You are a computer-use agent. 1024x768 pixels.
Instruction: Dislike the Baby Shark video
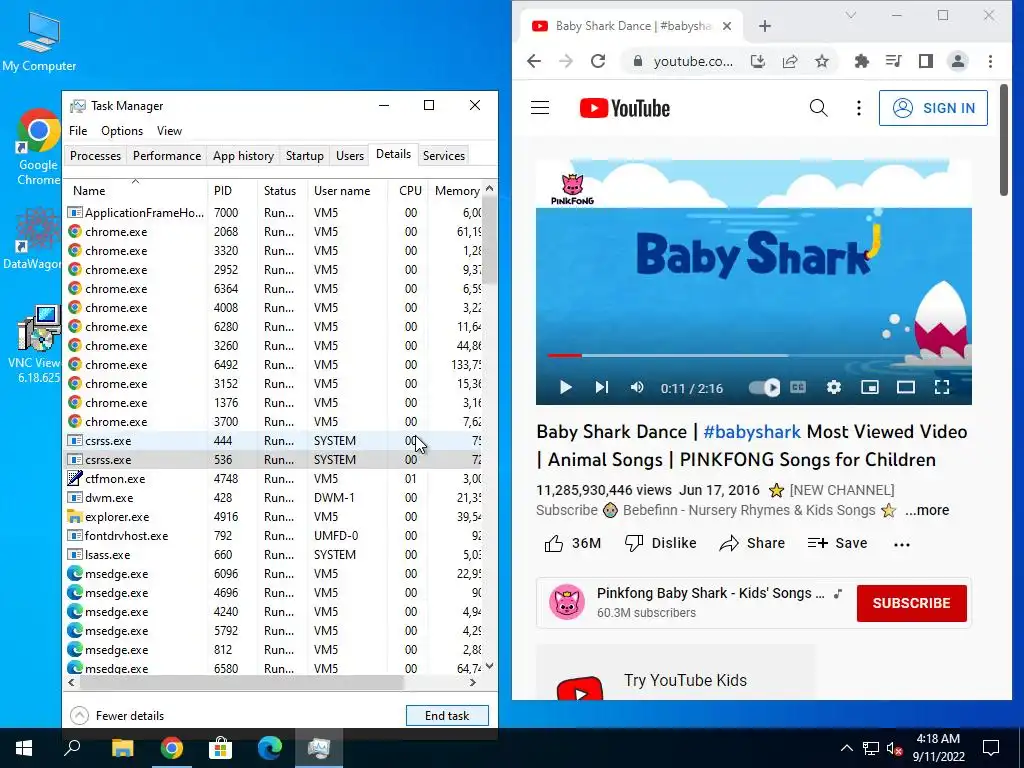click(x=660, y=543)
